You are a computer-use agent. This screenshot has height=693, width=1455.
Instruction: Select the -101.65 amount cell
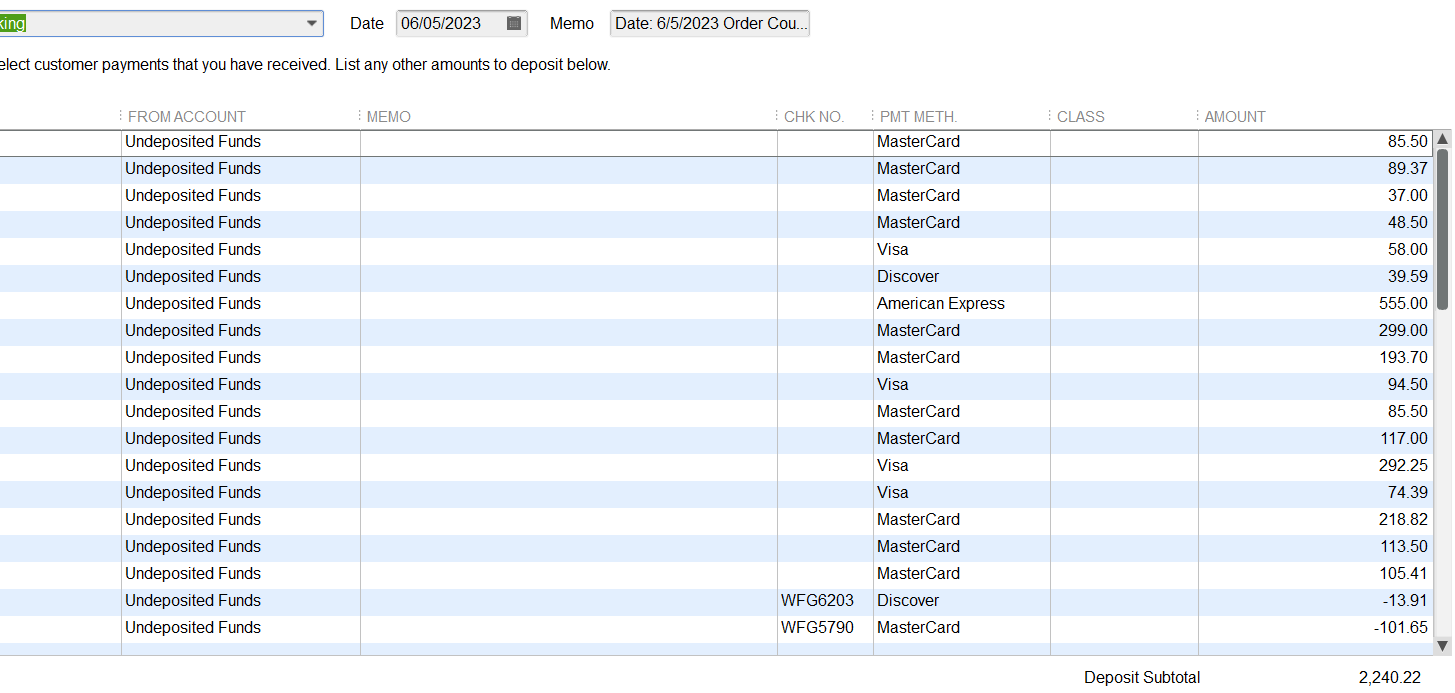coord(1315,628)
